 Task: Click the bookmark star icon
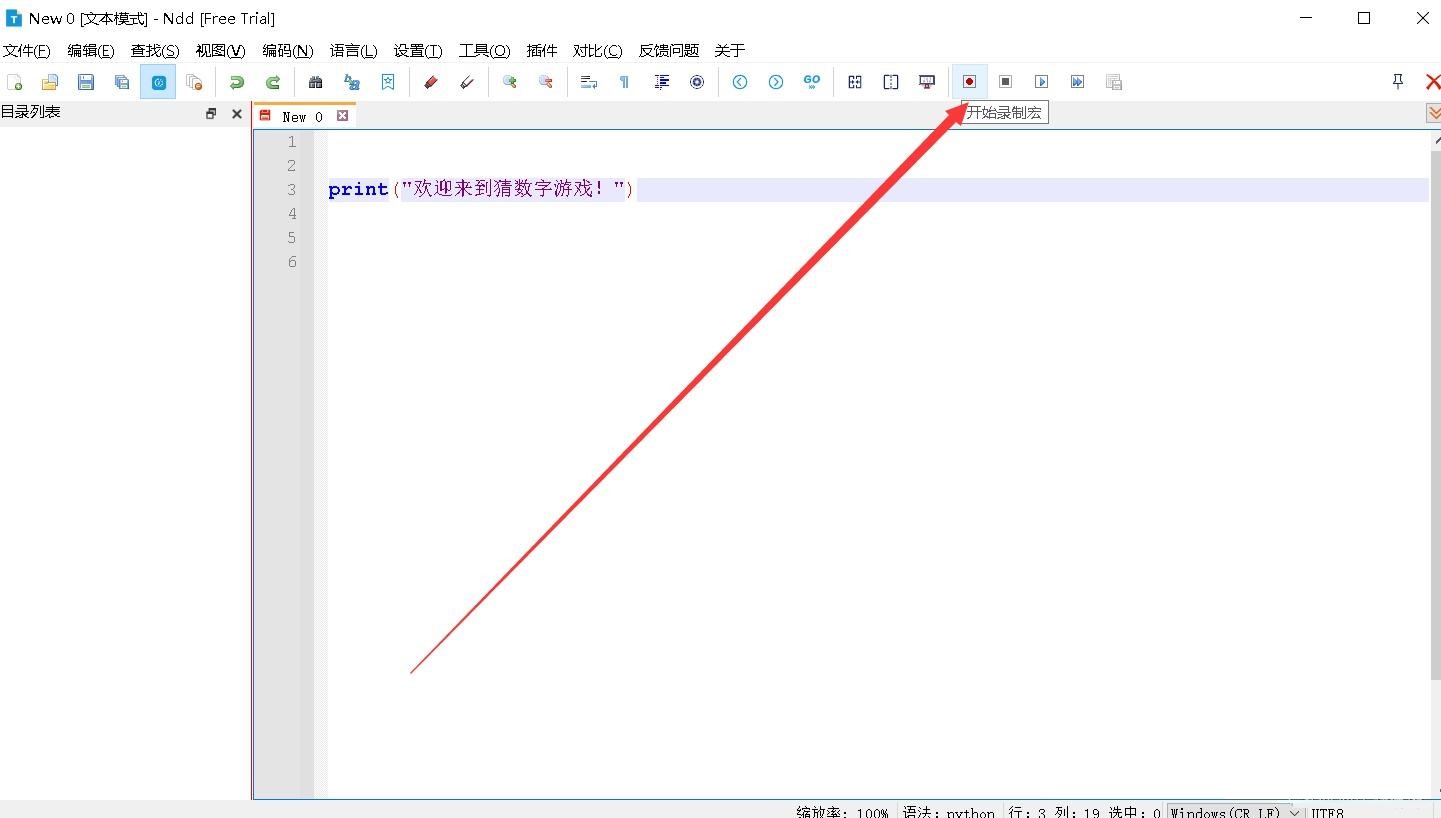tap(388, 82)
